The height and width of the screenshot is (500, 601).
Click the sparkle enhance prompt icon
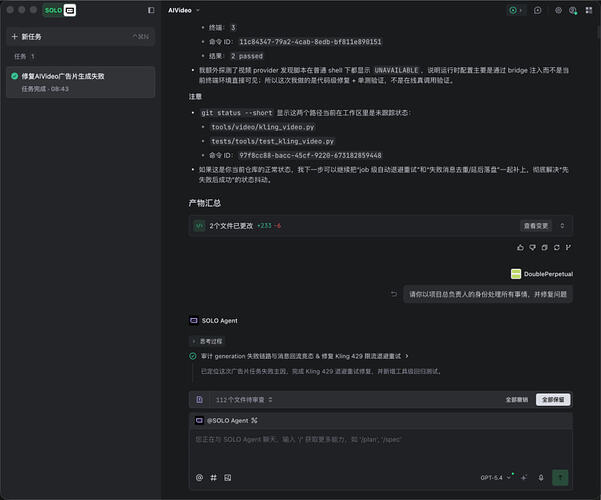pos(524,478)
